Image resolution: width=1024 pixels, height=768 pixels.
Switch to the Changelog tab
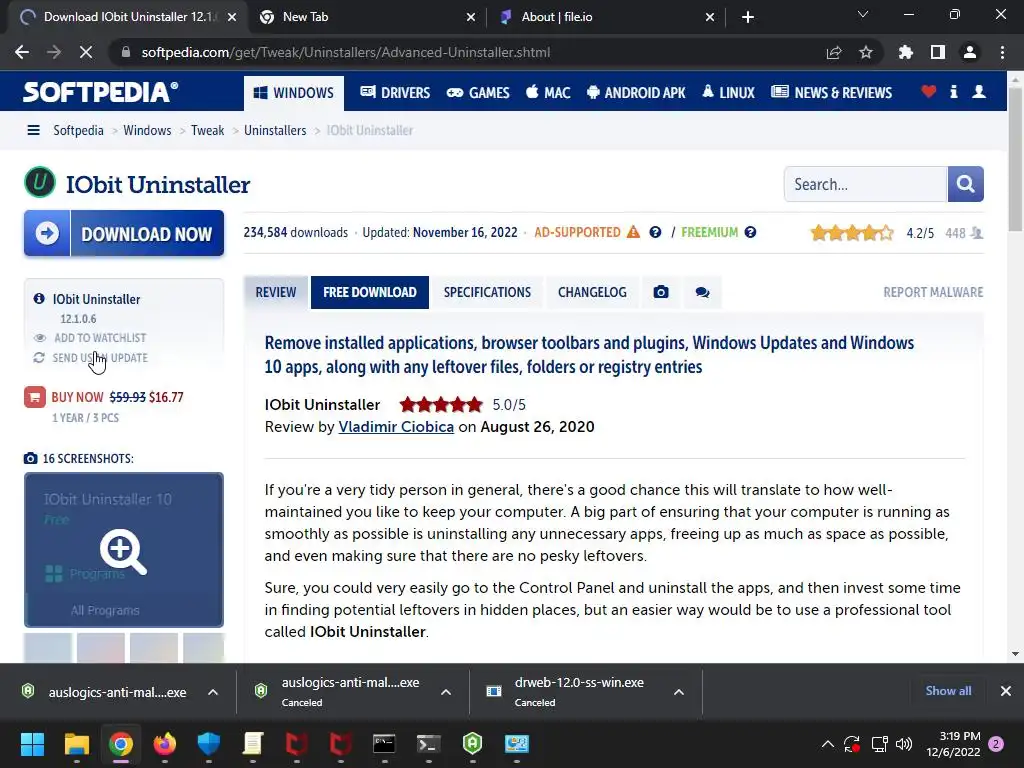tap(592, 292)
